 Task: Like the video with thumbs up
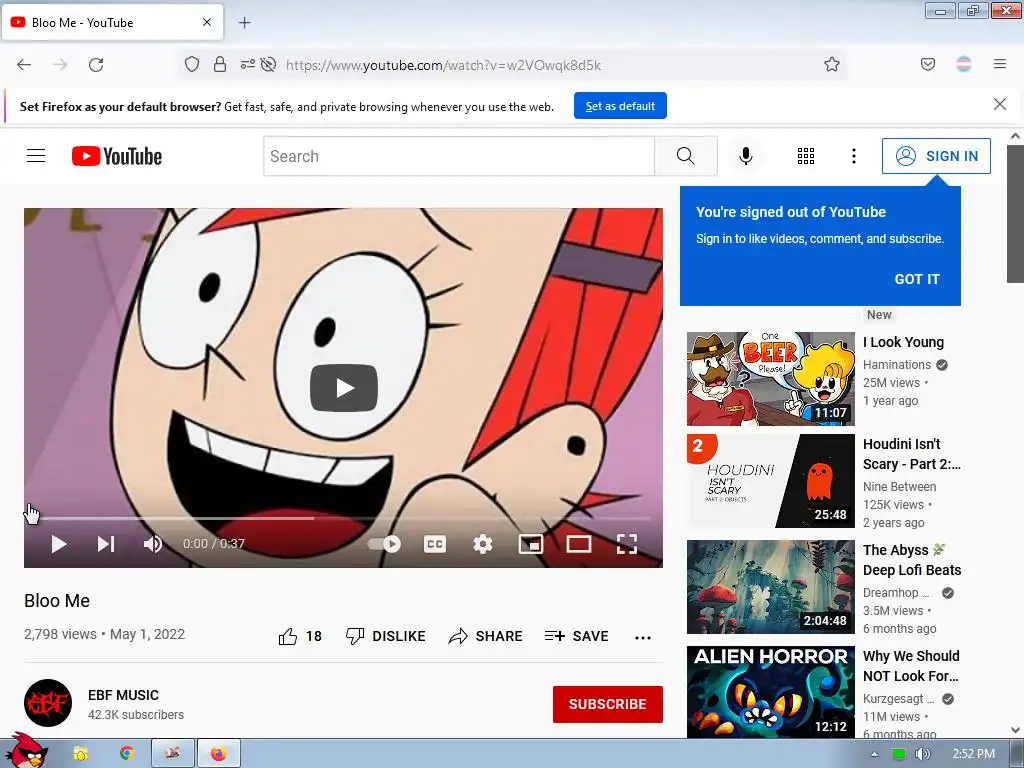pyautogui.click(x=287, y=636)
